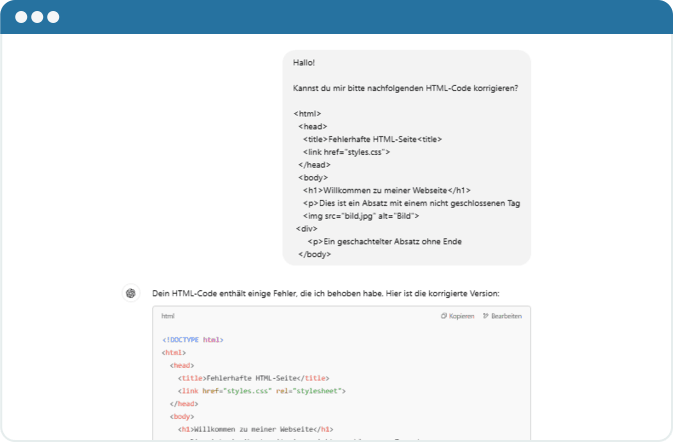Image resolution: width=673 pixels, height=442 pixels.
Task: Click the Bearbeiten button label
Action: pos(506,316)
